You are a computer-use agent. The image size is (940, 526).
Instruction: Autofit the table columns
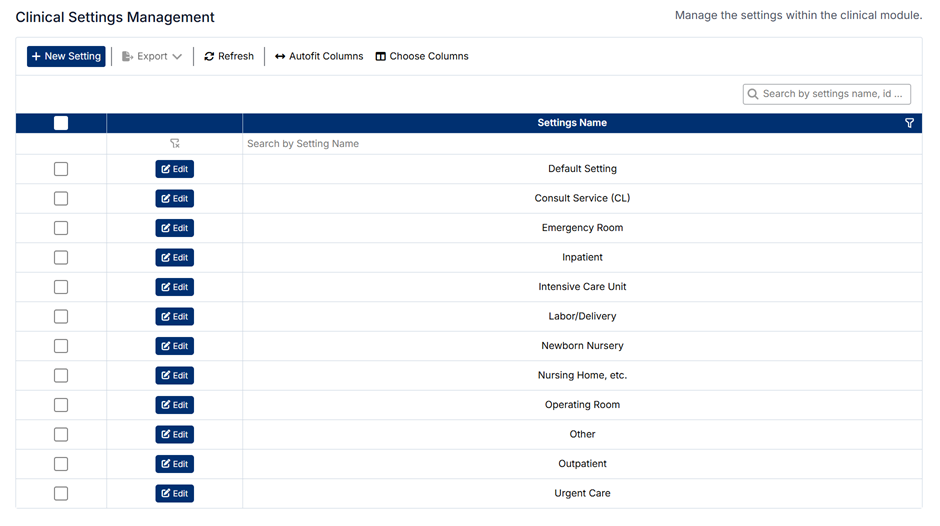(x=319, y=57)
